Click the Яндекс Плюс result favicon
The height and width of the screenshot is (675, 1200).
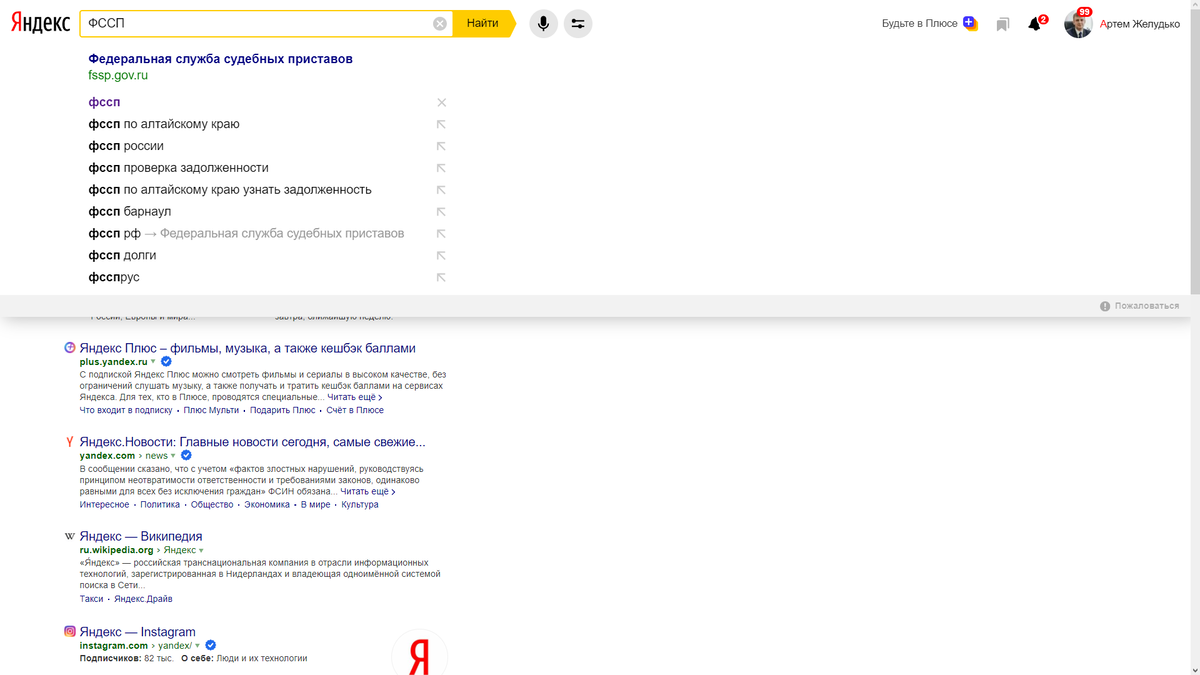(70, 348)
